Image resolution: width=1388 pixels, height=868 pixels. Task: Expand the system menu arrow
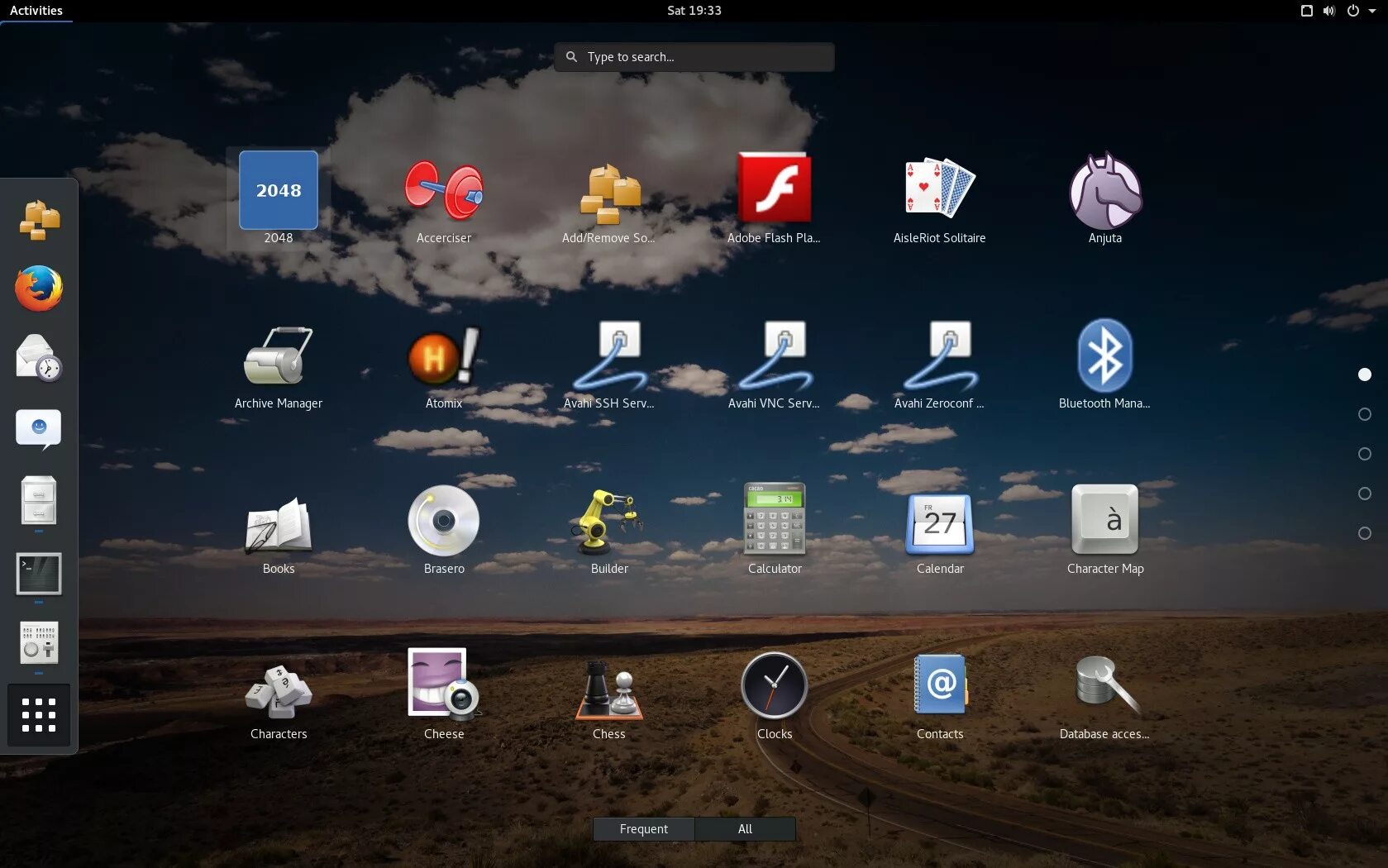coord(1371,11)
